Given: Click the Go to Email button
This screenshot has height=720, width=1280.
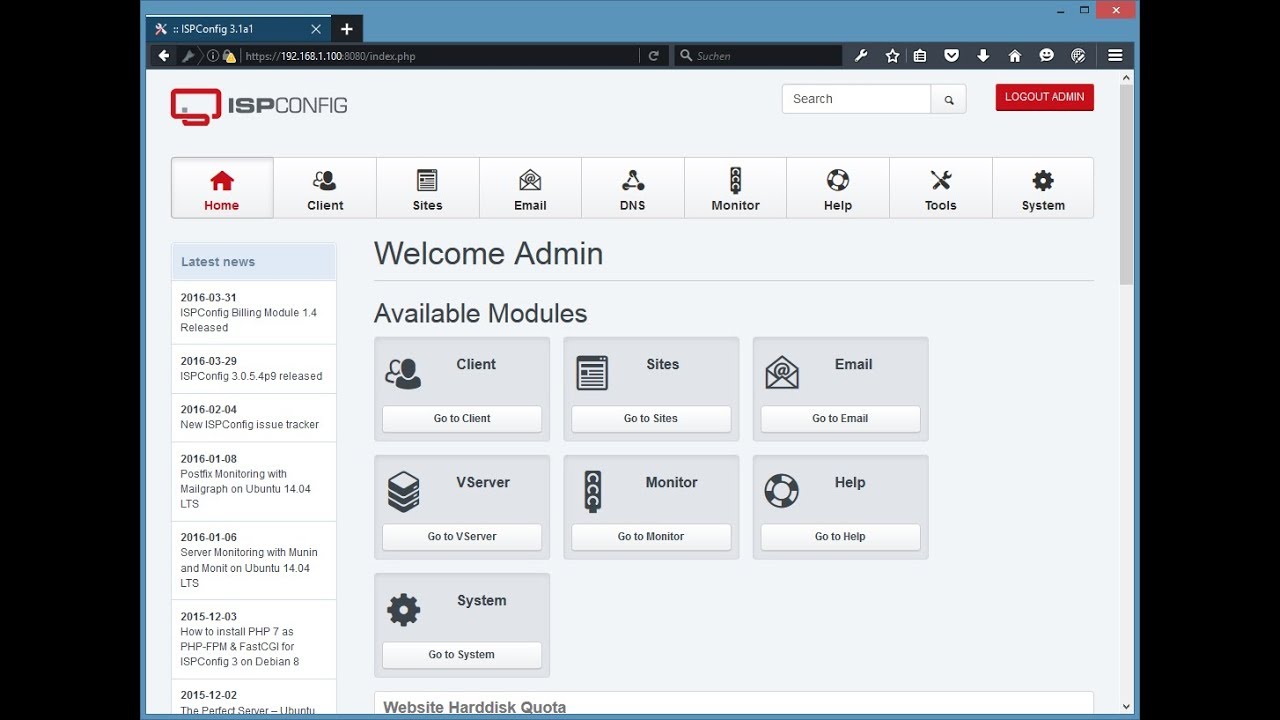Looking at the screenshot, I should pyautogui.click(x=840, y=419).
